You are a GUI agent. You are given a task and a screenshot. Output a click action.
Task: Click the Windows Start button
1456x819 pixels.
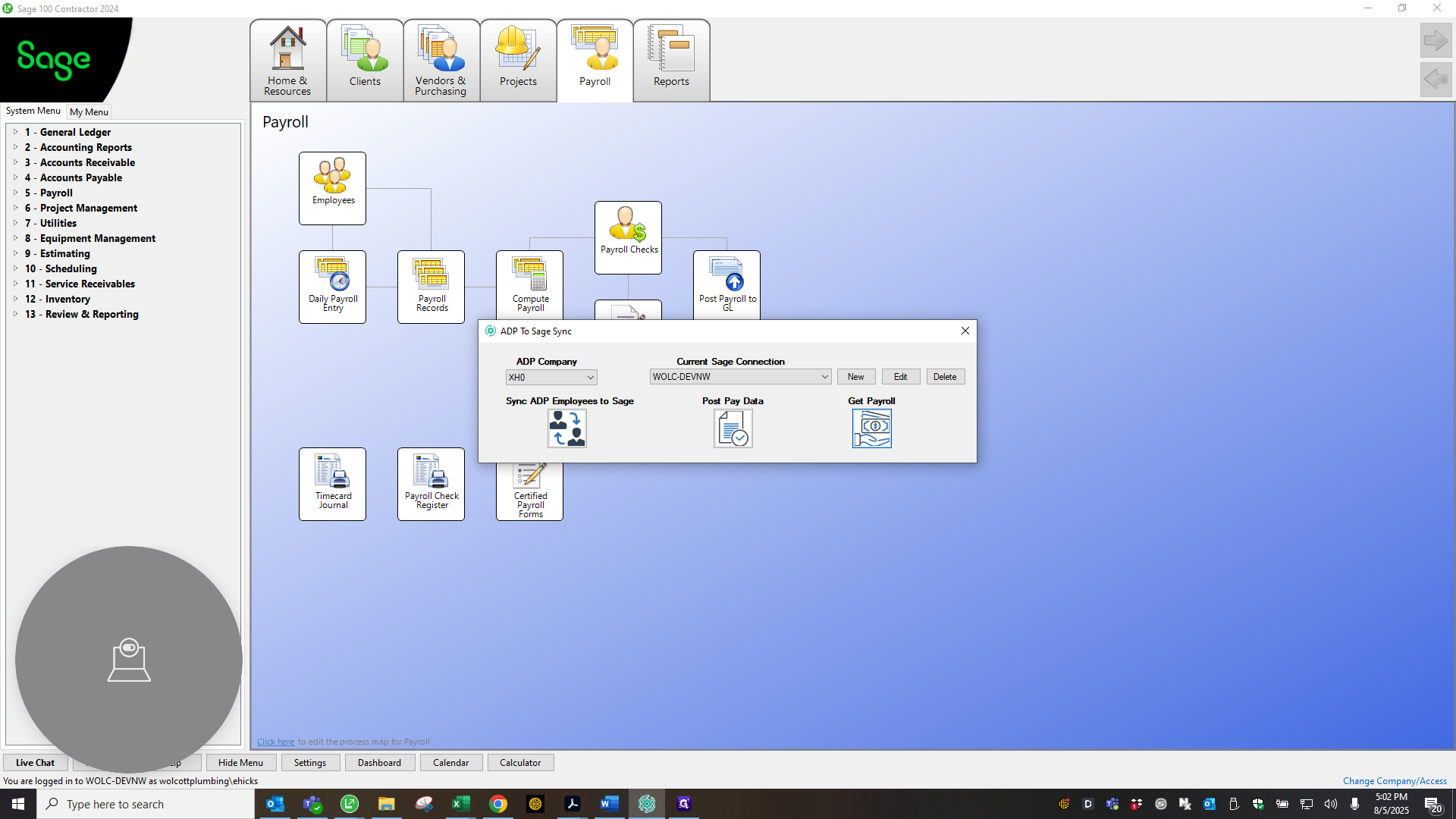point(18,804)
